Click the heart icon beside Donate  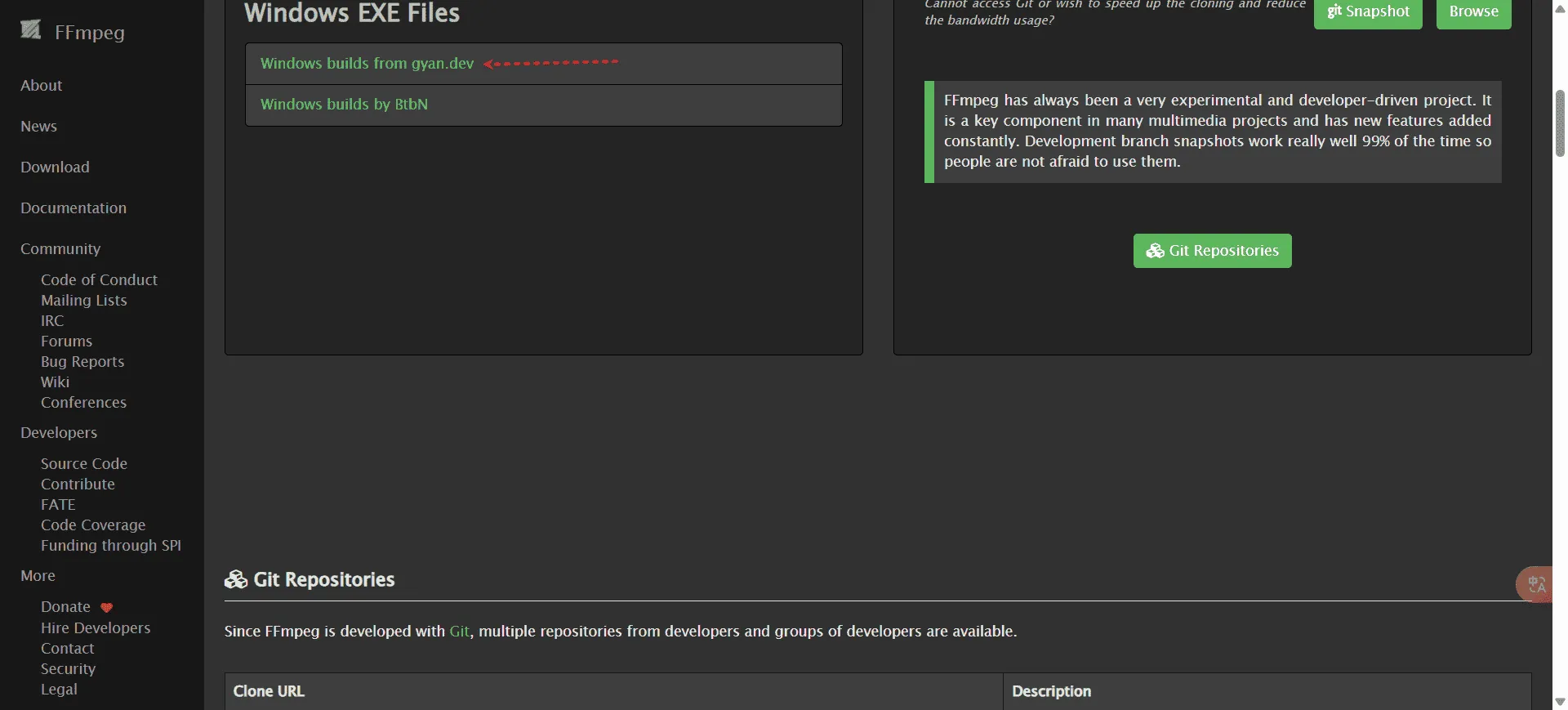coord(106,607)
